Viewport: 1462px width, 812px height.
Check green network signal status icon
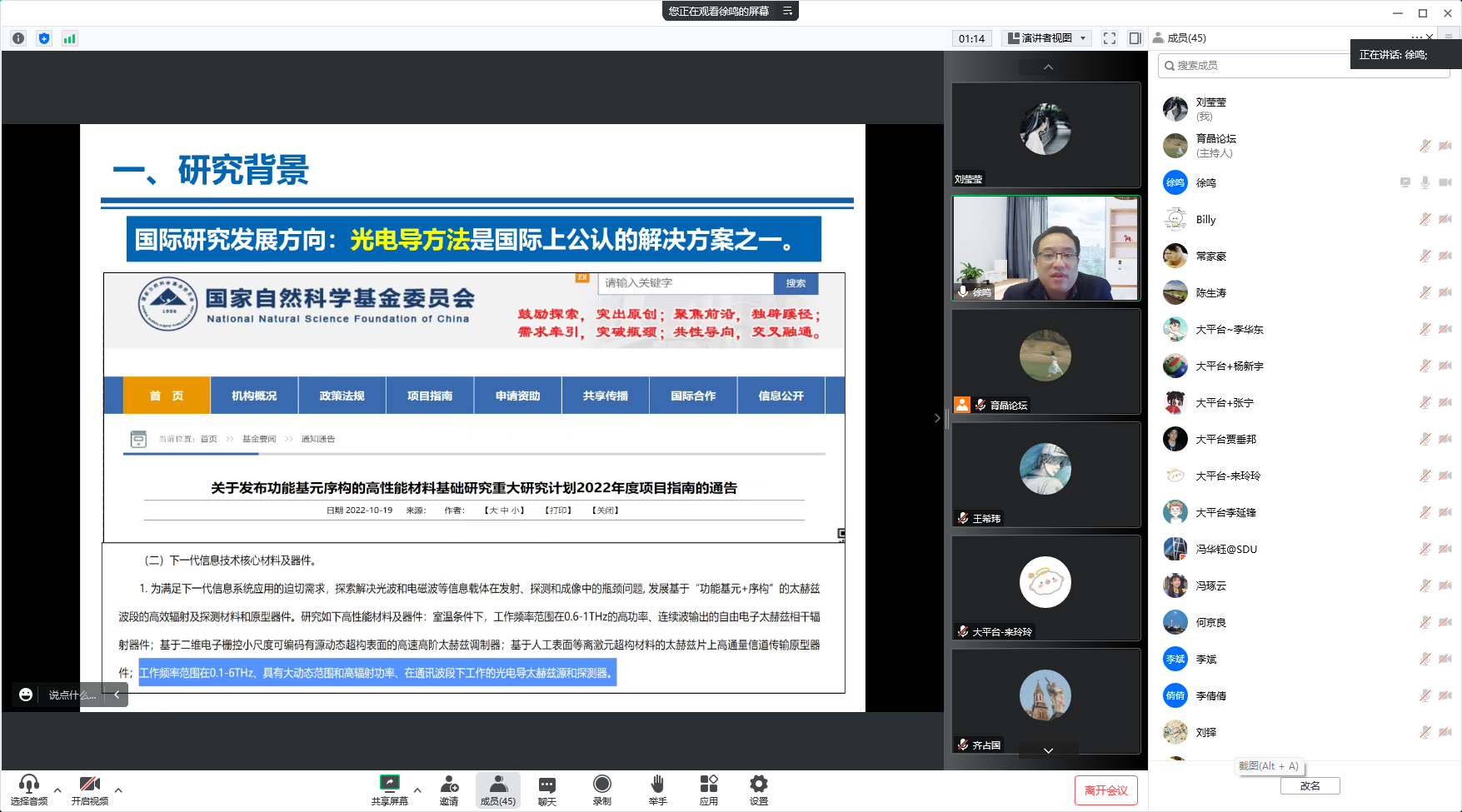pos(69,38)
